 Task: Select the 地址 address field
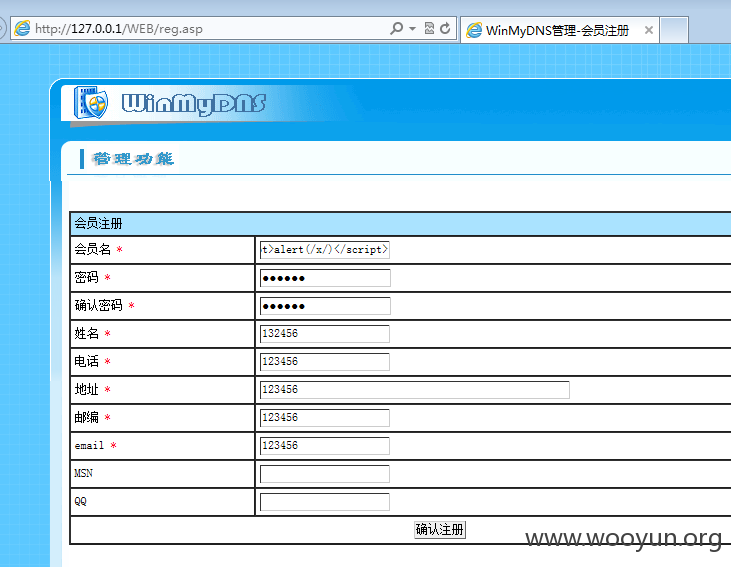tap(414, 390)
